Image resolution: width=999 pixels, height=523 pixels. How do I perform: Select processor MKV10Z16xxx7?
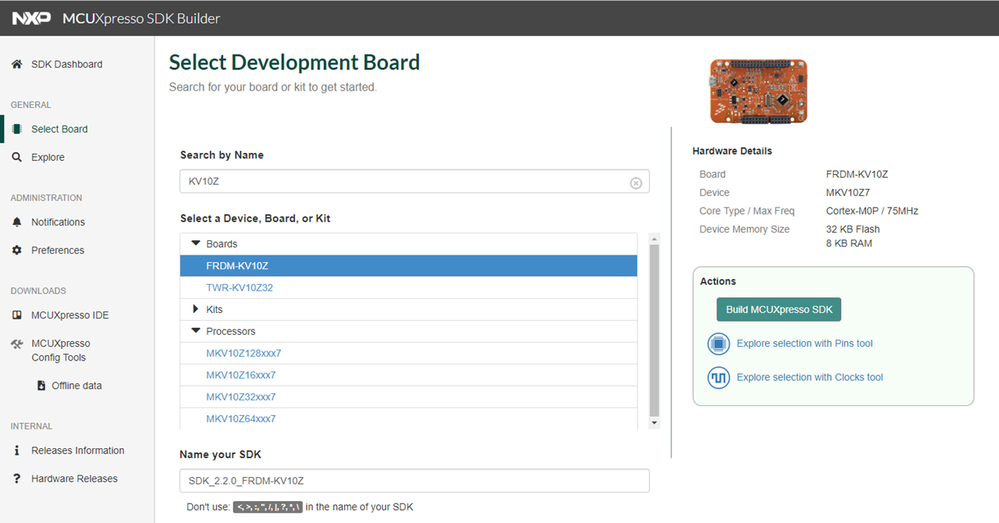[241, 375]
